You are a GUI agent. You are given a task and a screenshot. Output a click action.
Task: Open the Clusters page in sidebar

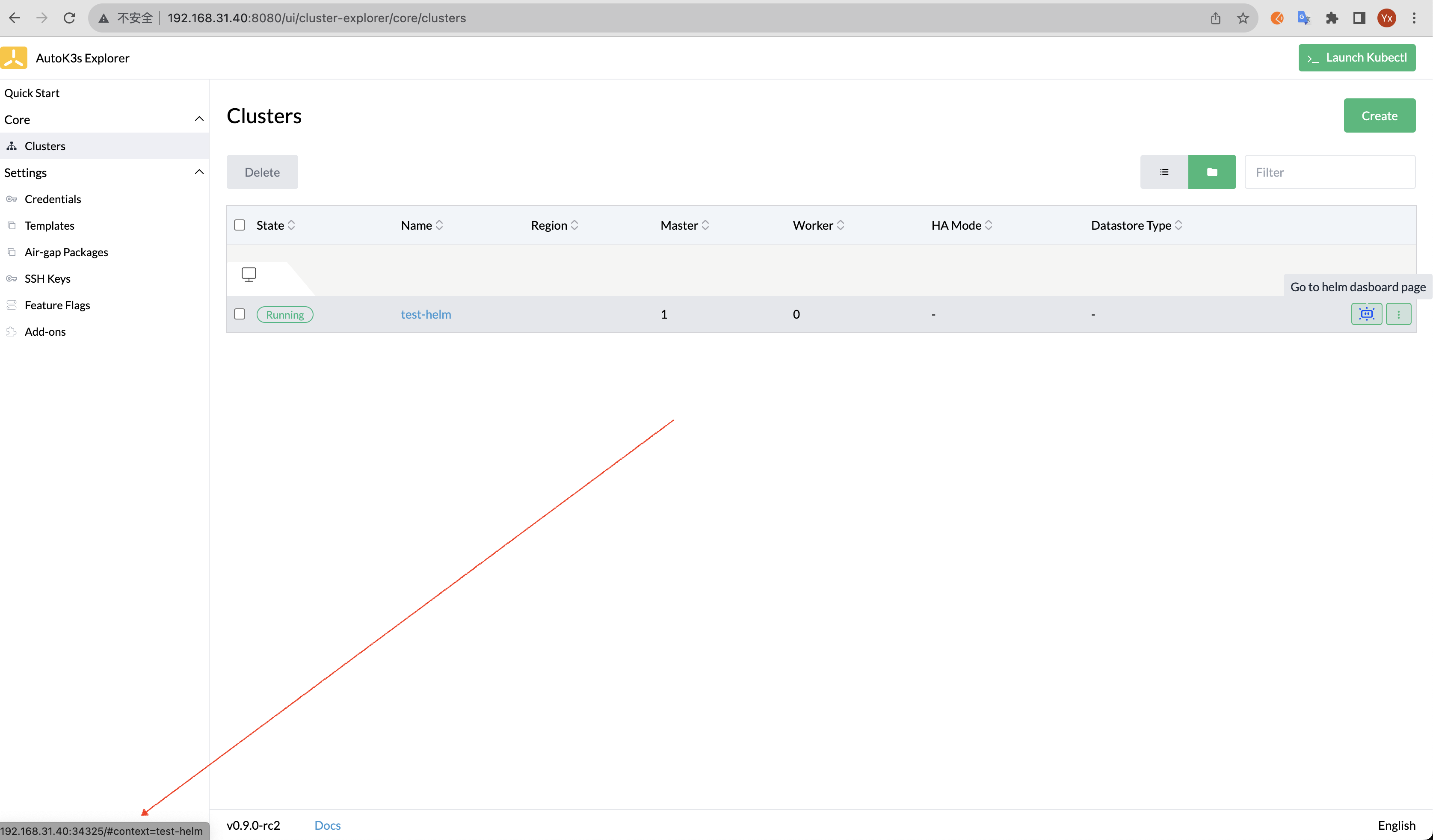click(45, 145)
